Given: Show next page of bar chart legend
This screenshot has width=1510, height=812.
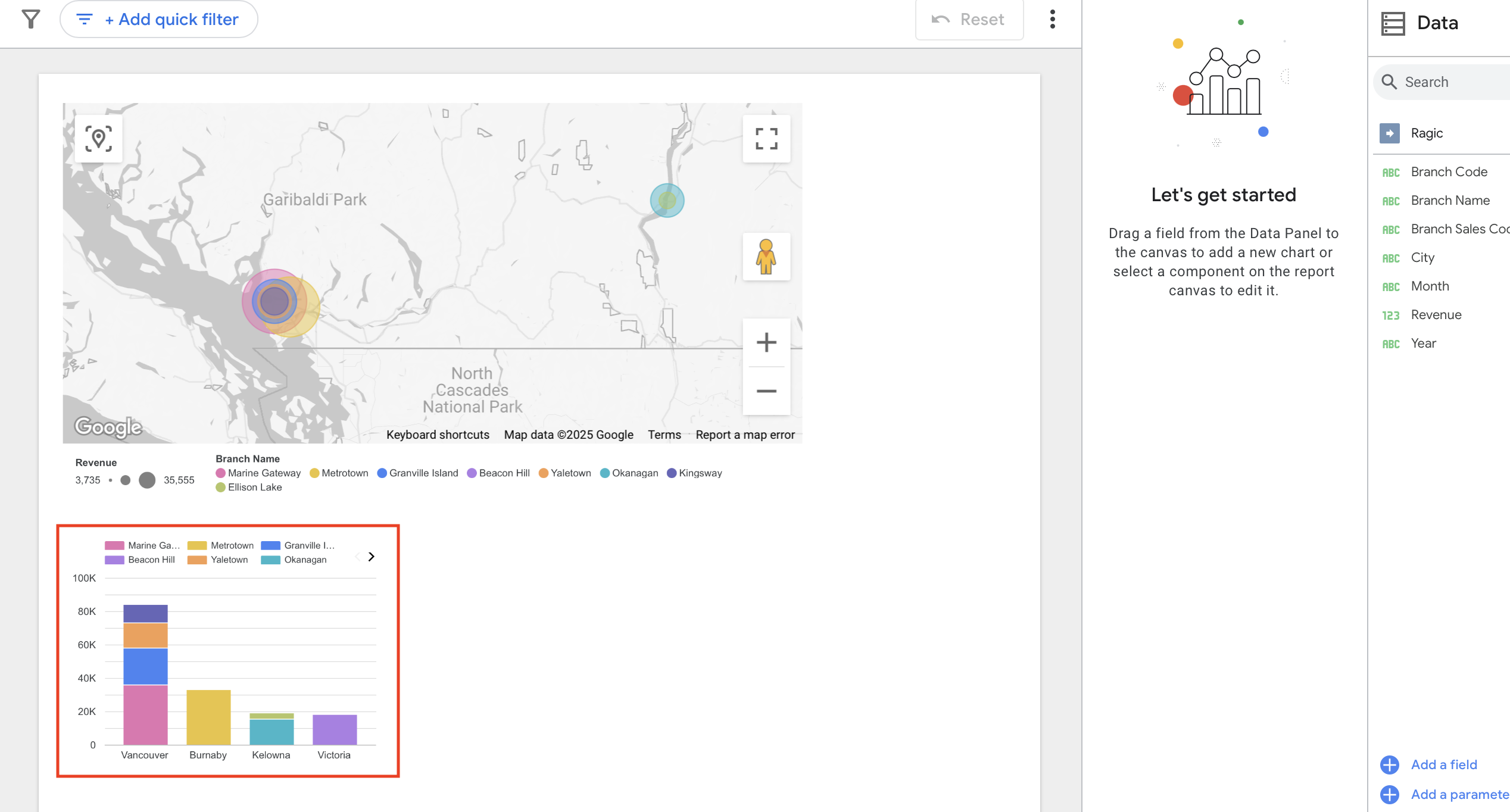Looking at the screenshot, I should click(372, 557).
